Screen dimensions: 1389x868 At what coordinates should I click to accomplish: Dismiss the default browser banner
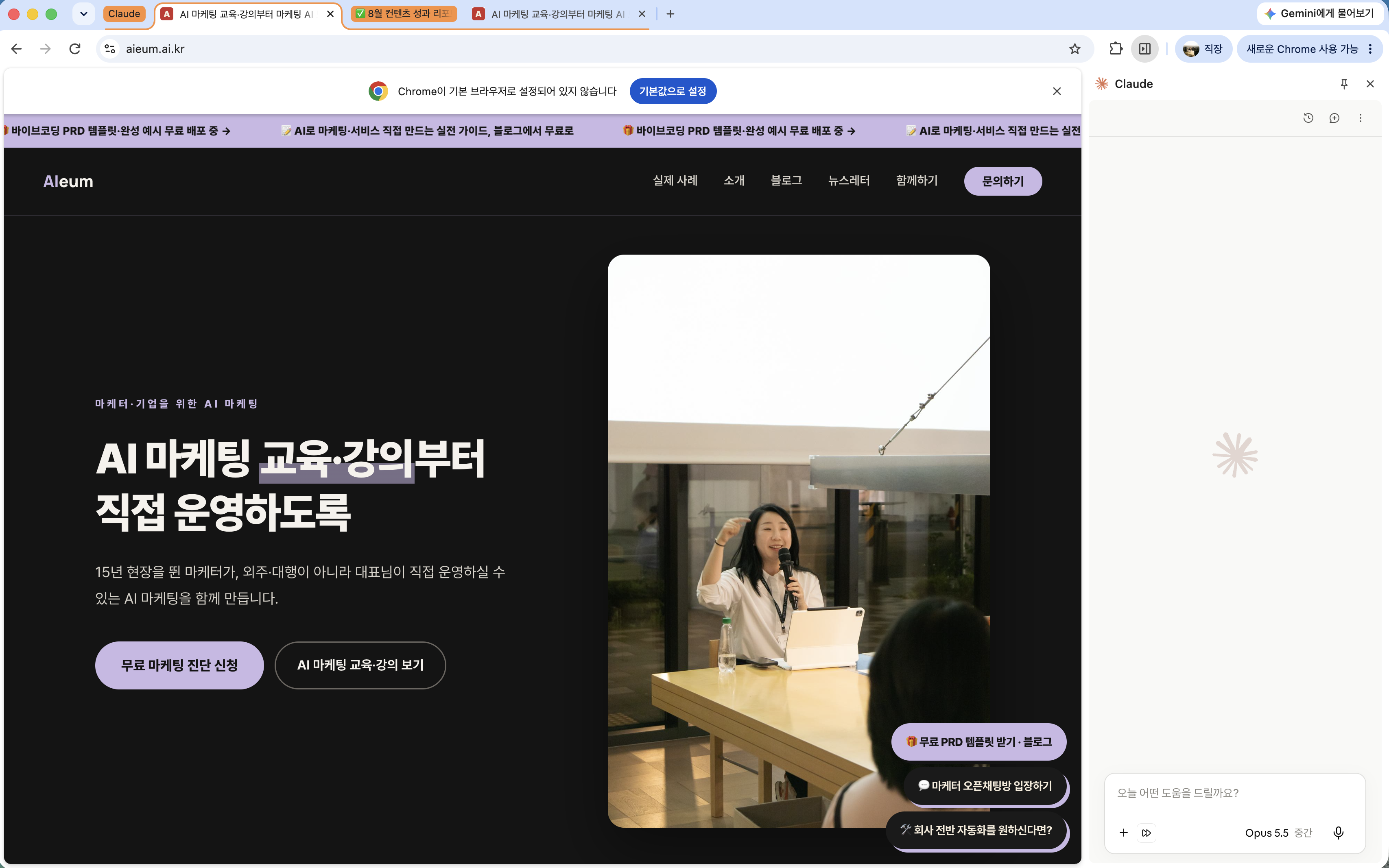coord(1057,91)
